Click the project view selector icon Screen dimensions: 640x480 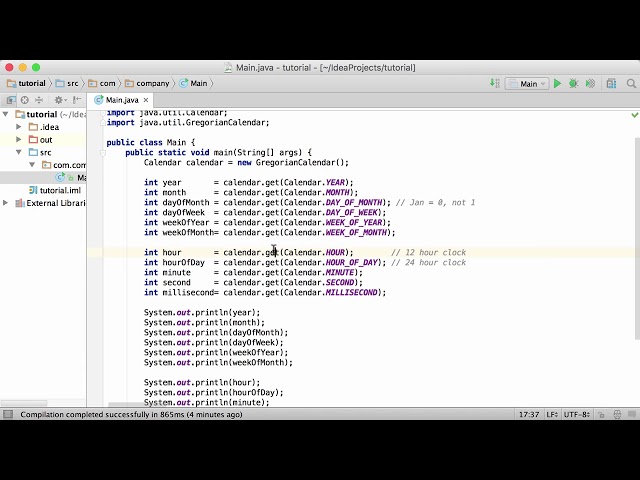click(11, 100)
